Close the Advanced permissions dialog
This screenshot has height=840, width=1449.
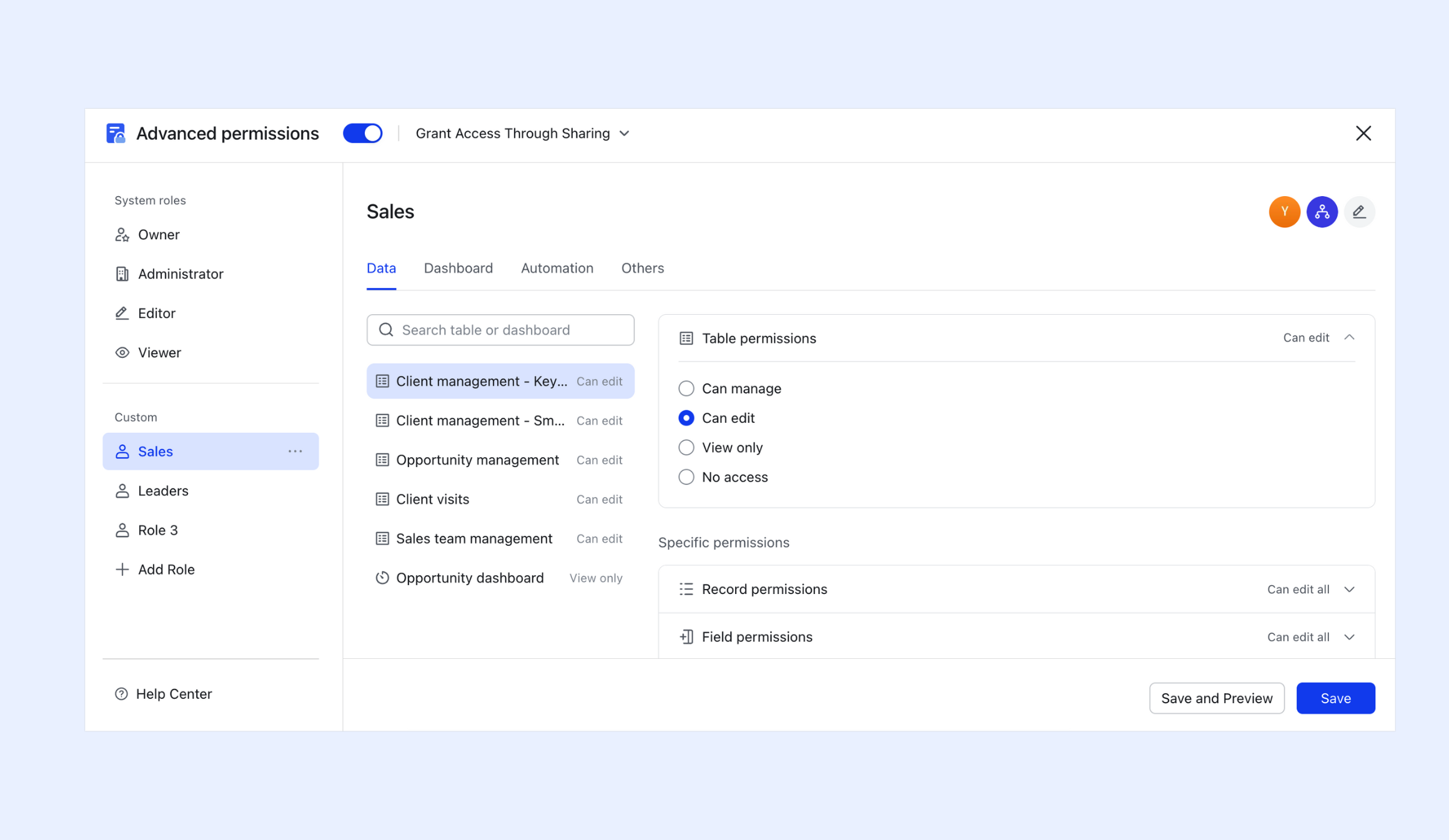tap(1363, 133)
